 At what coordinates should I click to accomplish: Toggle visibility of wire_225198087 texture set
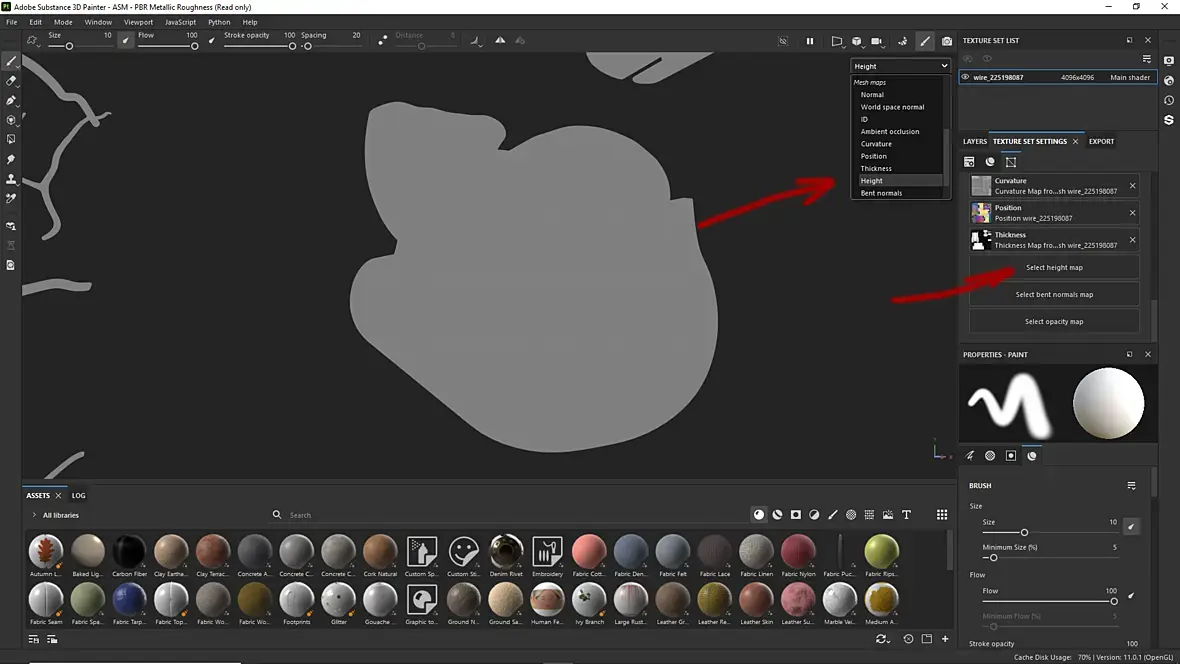click(966, 77)
